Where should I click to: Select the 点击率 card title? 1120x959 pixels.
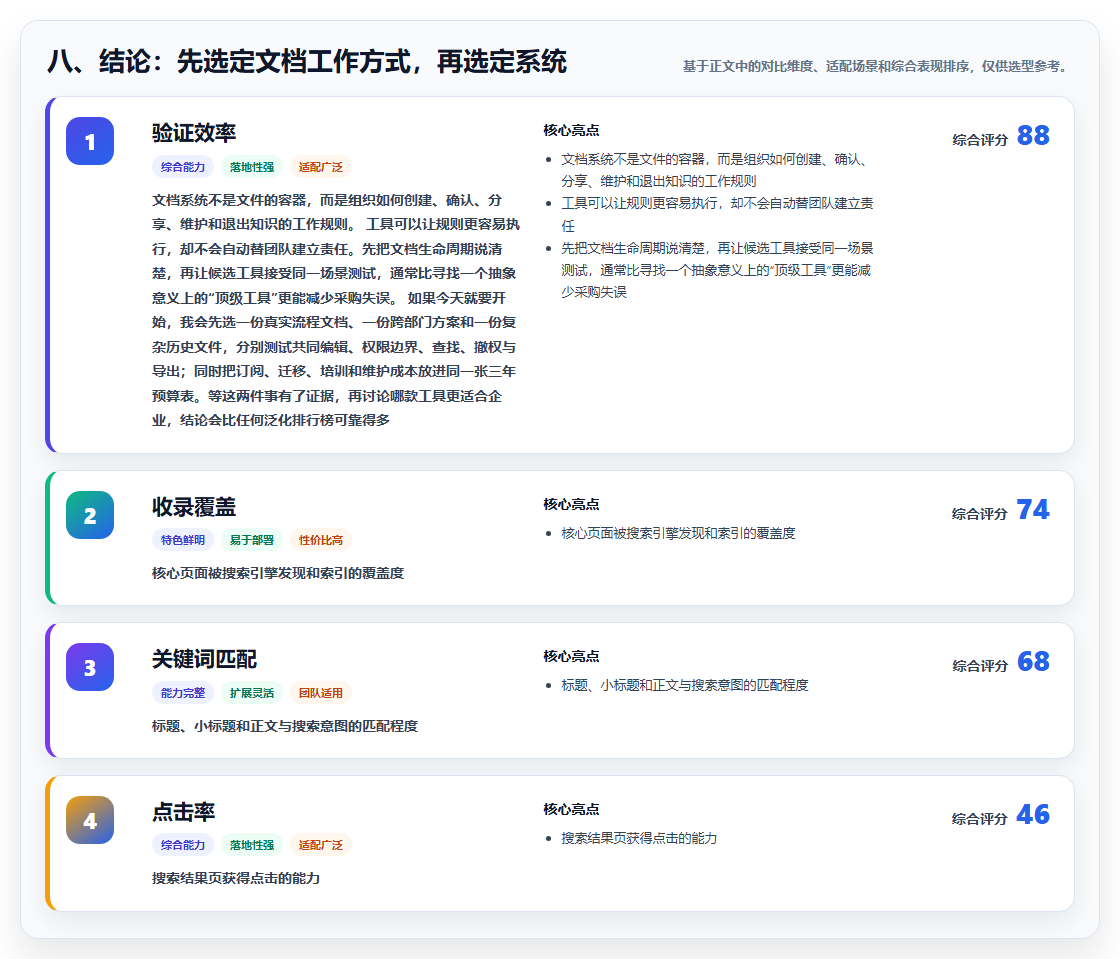pyautogui.click(x=184, y=812)
